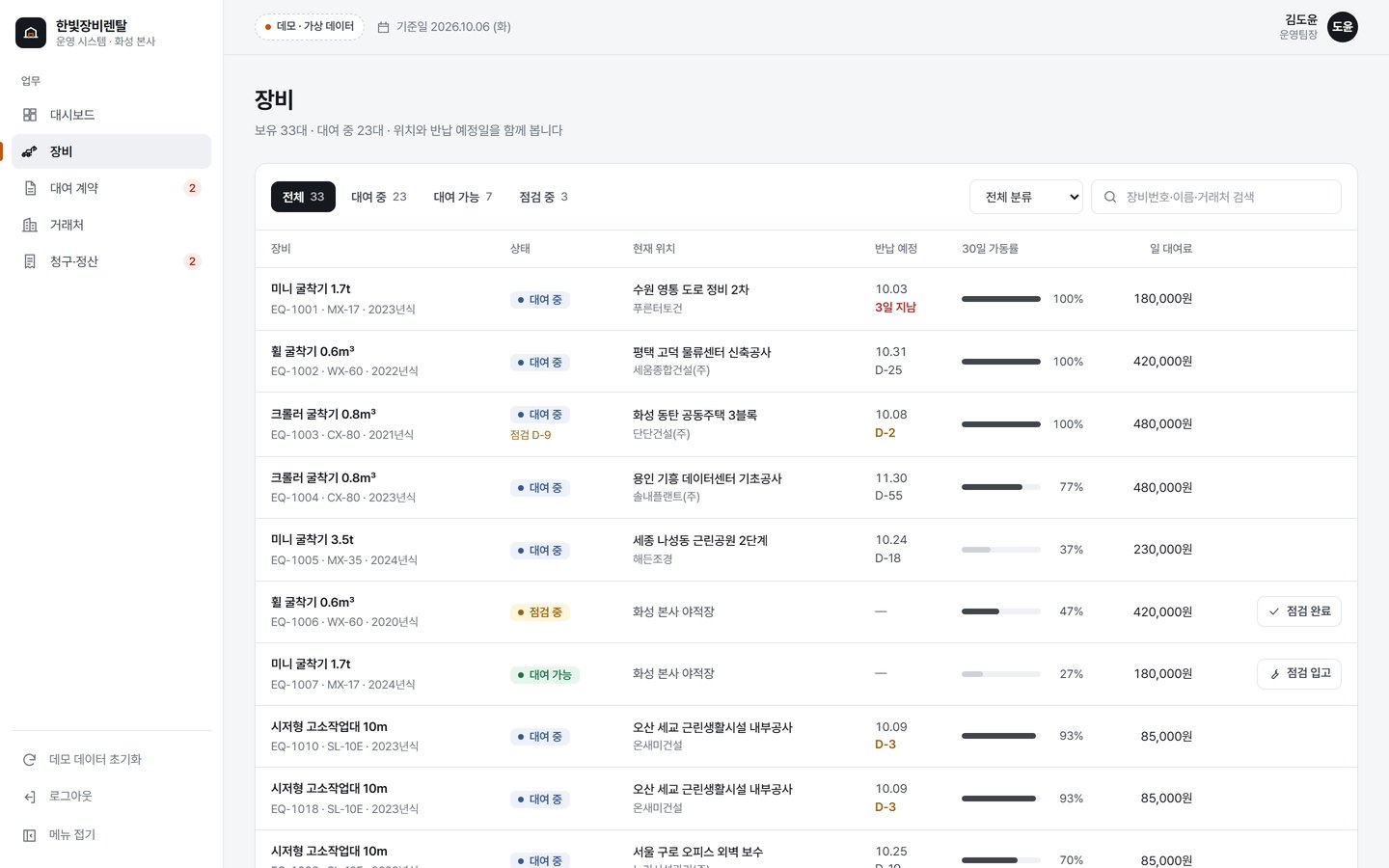1389x868 pixels.
Task: Click the 점검 중 status badge for EQ-1006
Action: [x=540, y=612]
